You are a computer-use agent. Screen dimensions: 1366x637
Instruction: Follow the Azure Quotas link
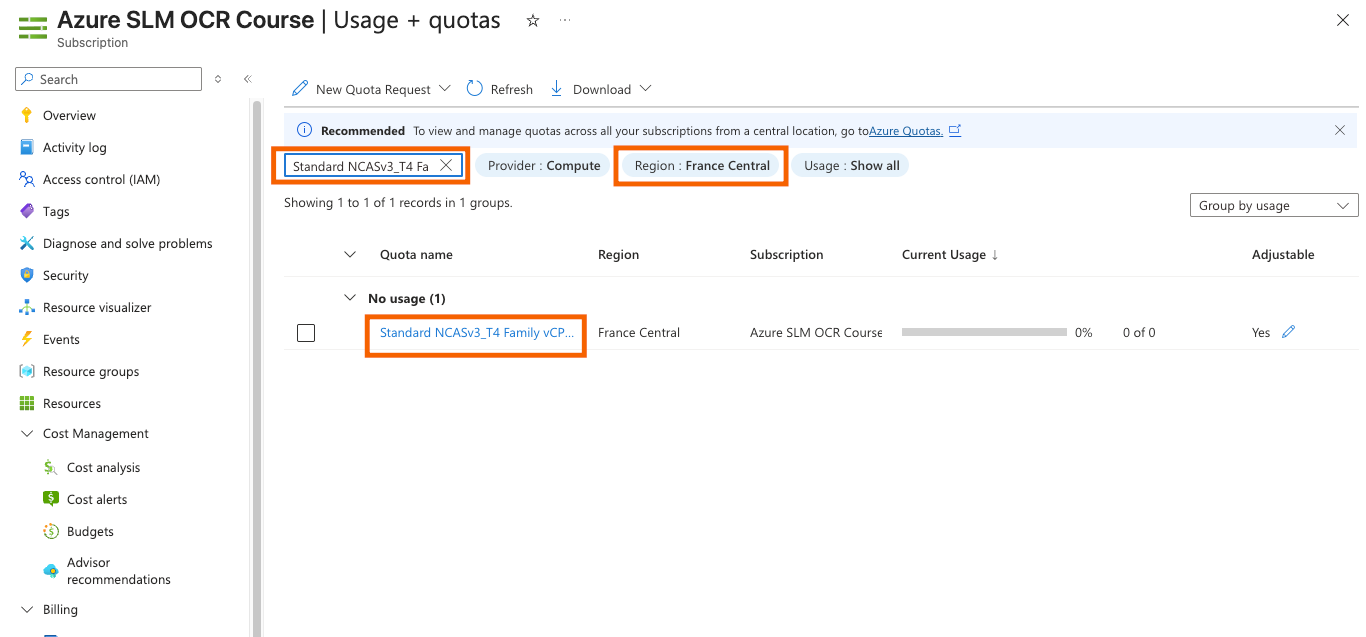click(x=906, y=130)
